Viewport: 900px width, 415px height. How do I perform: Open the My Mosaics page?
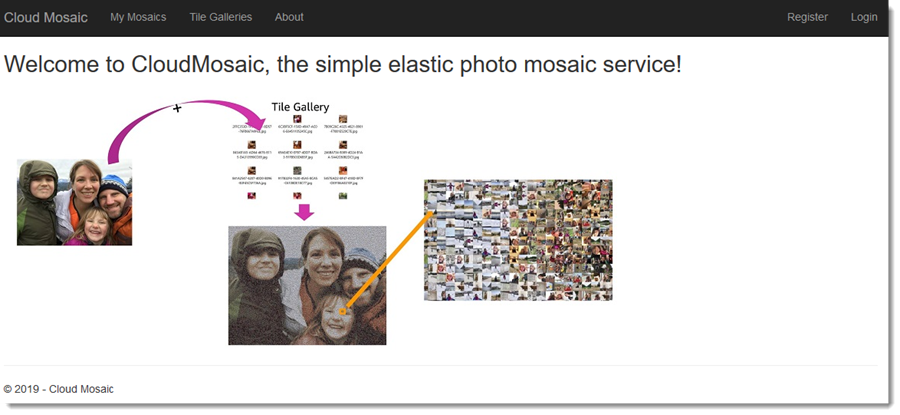(138, 17)
